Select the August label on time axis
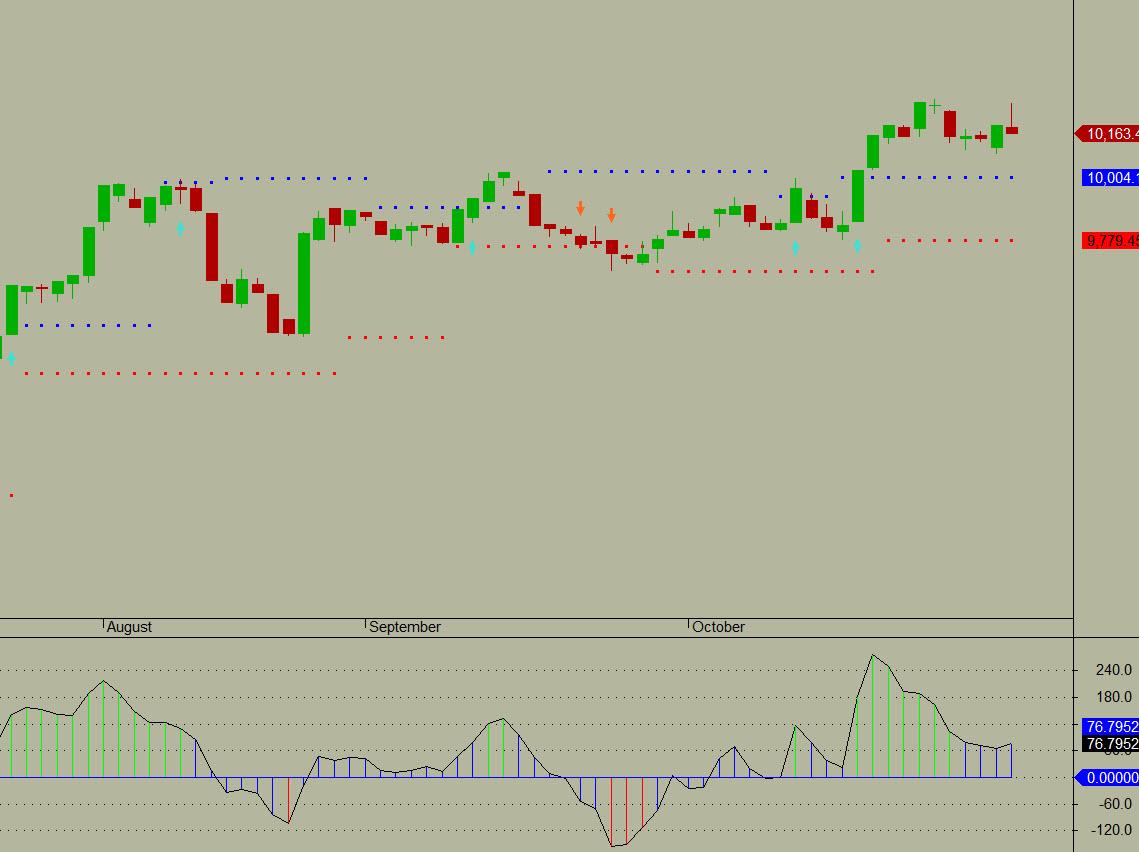The height and width of the screenshot is (852, 1139). [x=129, y=627]
